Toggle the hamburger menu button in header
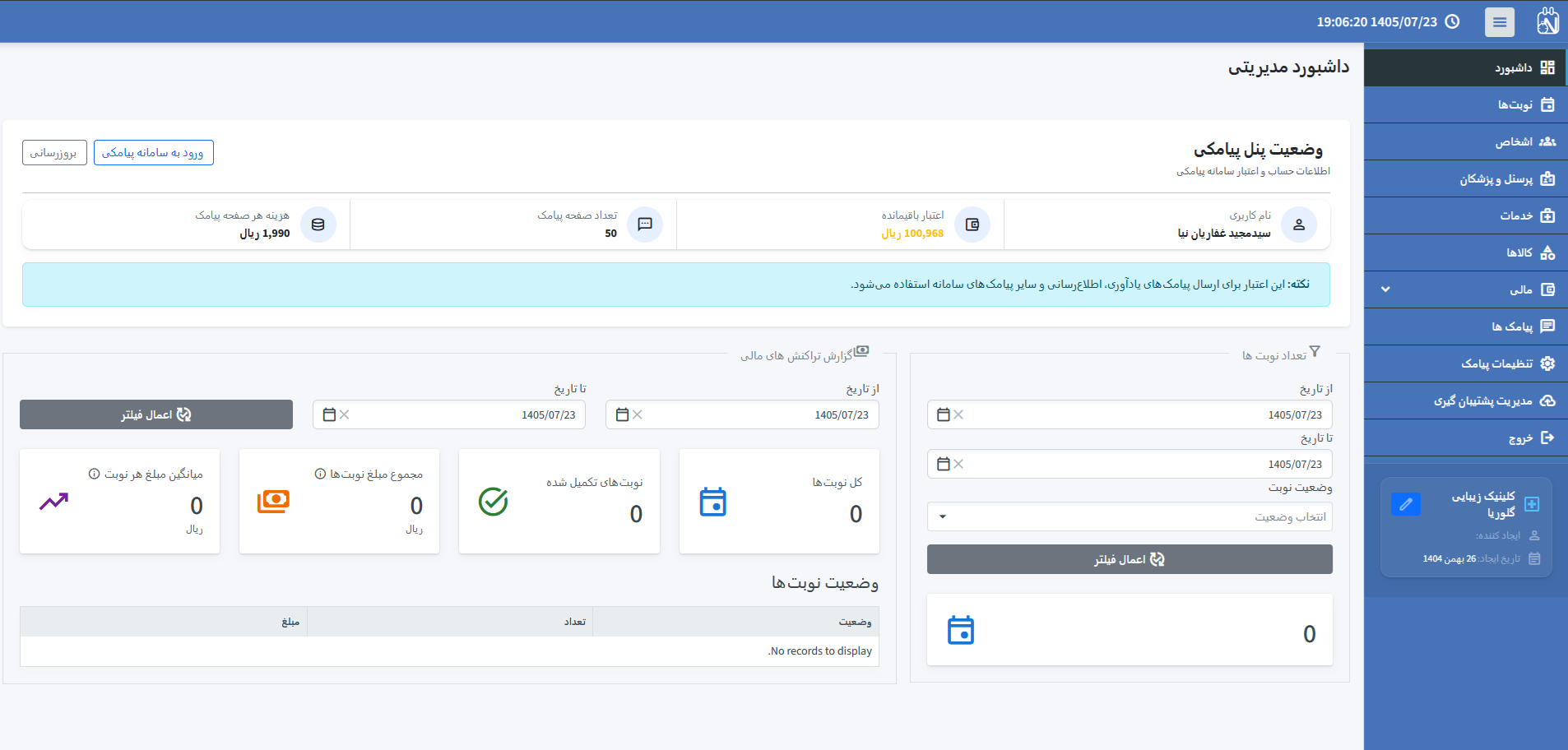This screenshot has height=750, width=1568. [x=1499, y=22]
